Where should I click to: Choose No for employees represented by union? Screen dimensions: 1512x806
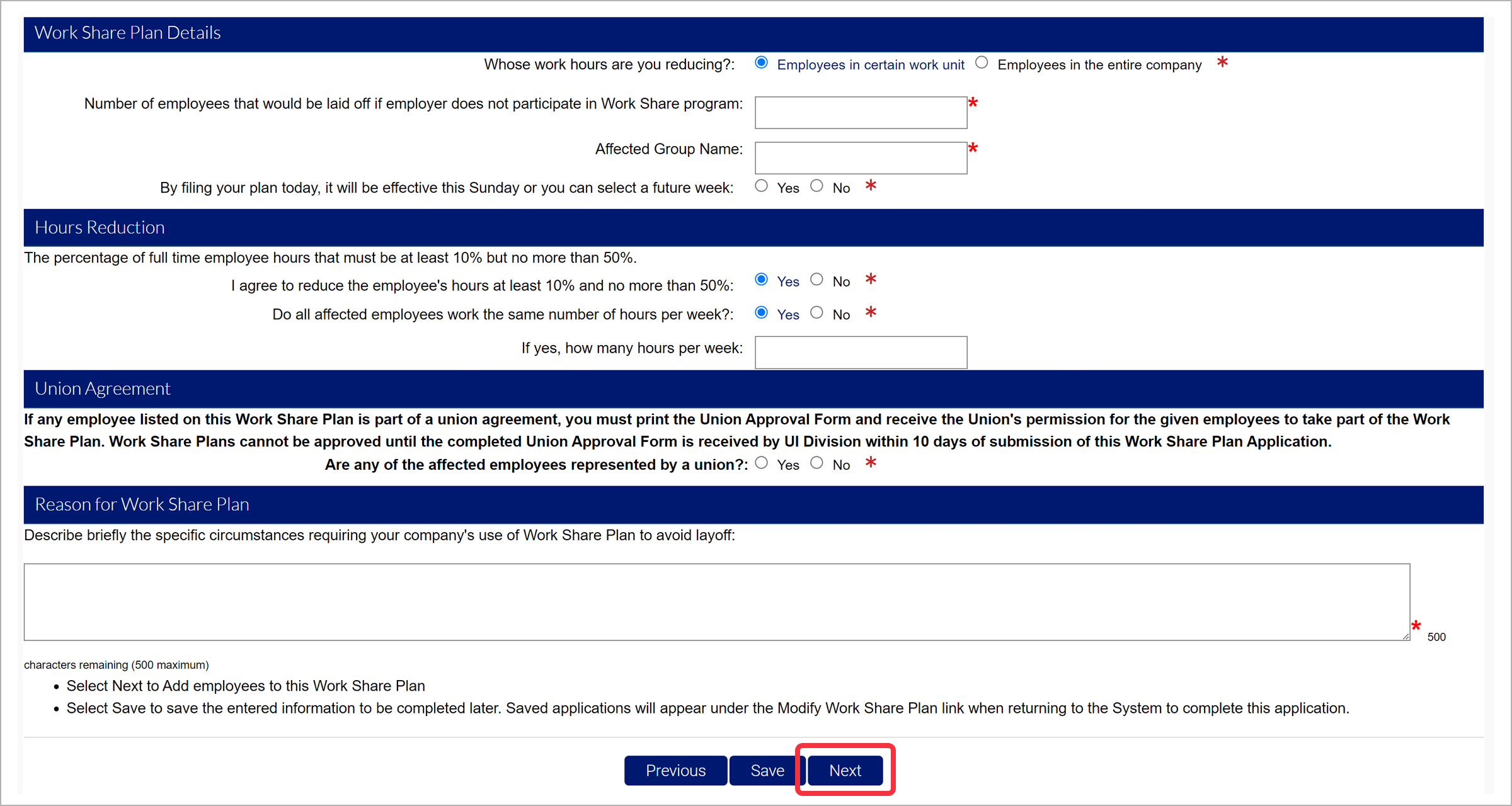tap(816, 463)
